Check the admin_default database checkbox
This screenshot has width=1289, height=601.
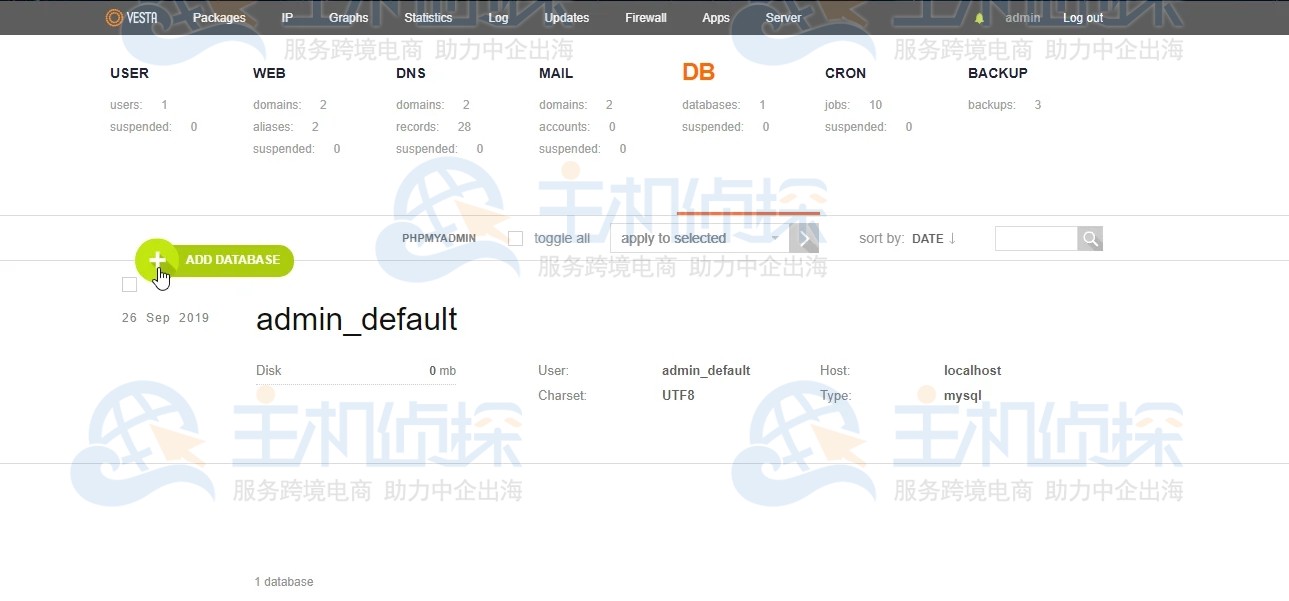click(x=129, y=284)
